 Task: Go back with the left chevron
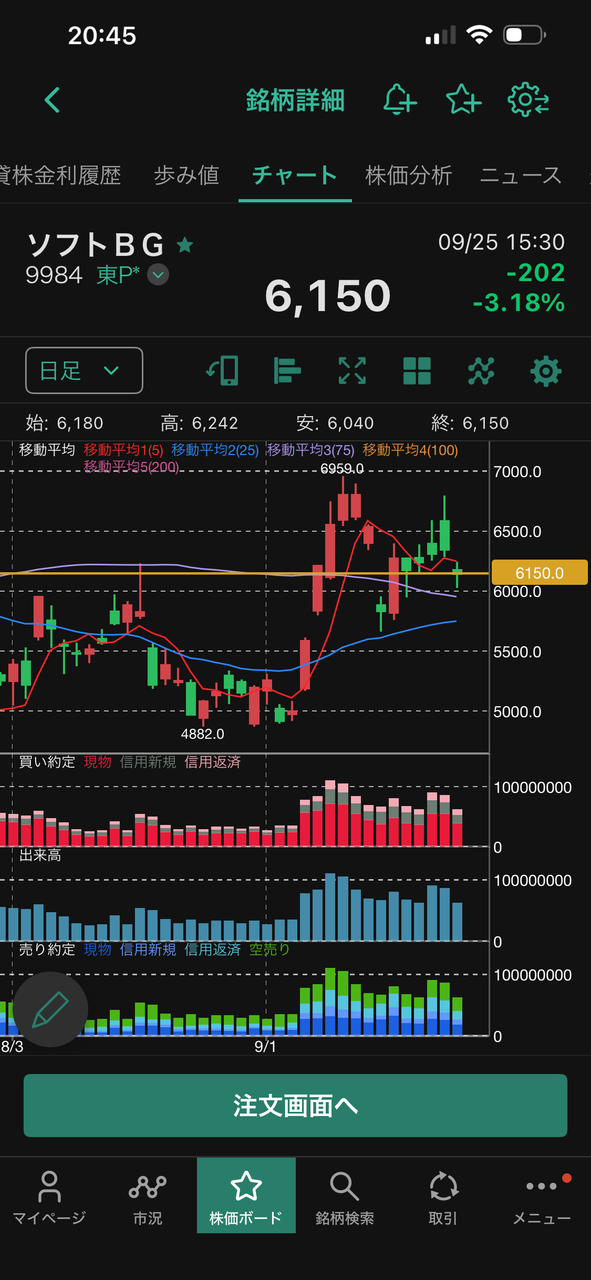[53, 100]
